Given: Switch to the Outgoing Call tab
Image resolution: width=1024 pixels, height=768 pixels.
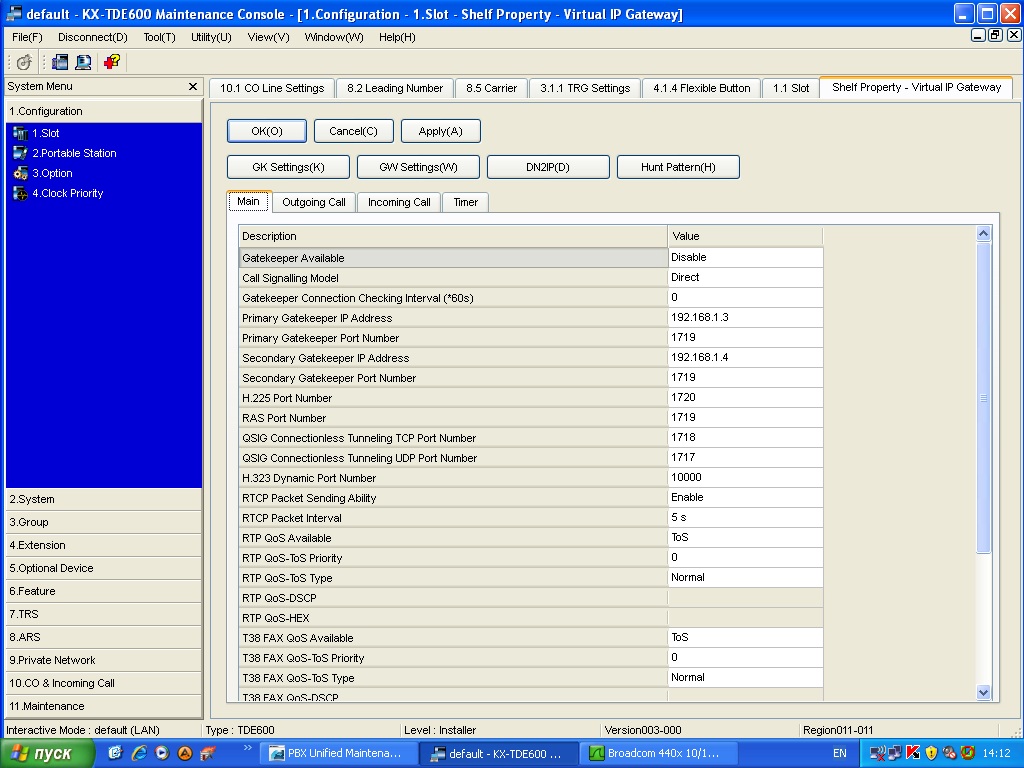Looking at the screenshot, I should [313, 202].
